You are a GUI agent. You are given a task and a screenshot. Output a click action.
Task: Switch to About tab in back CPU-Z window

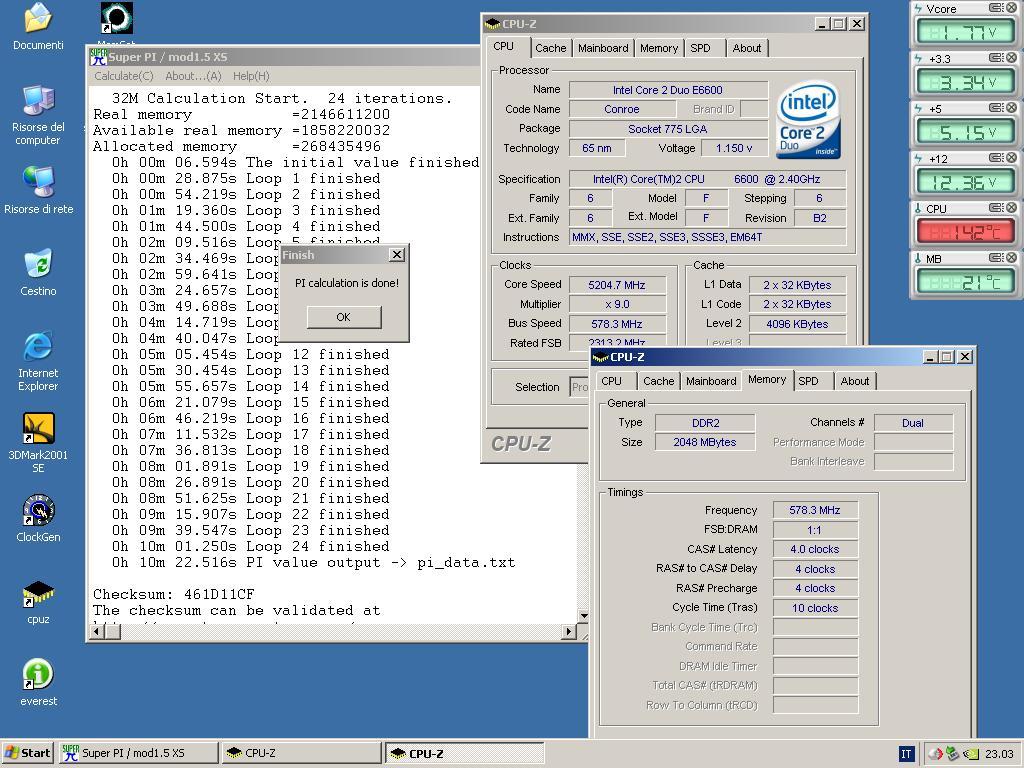746,48
